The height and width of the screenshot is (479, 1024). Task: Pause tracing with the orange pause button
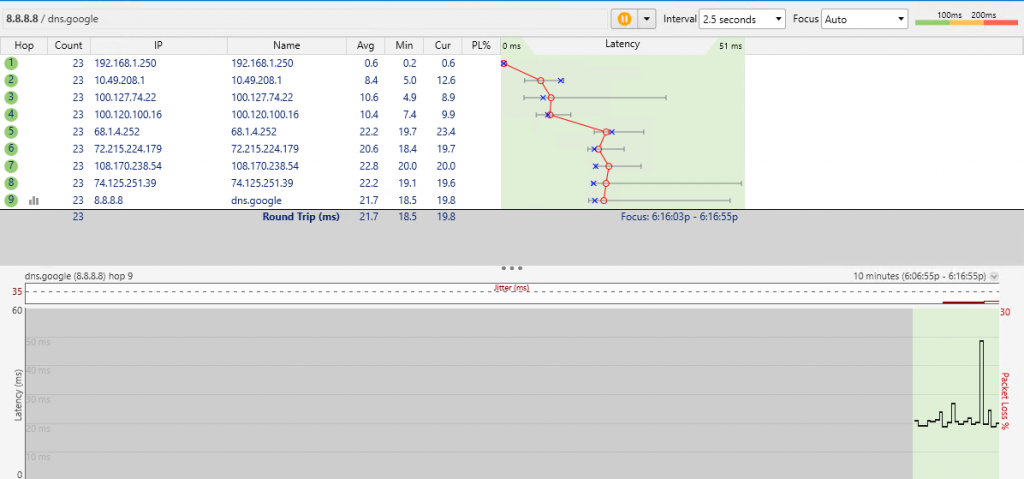[x=625, y=19]
